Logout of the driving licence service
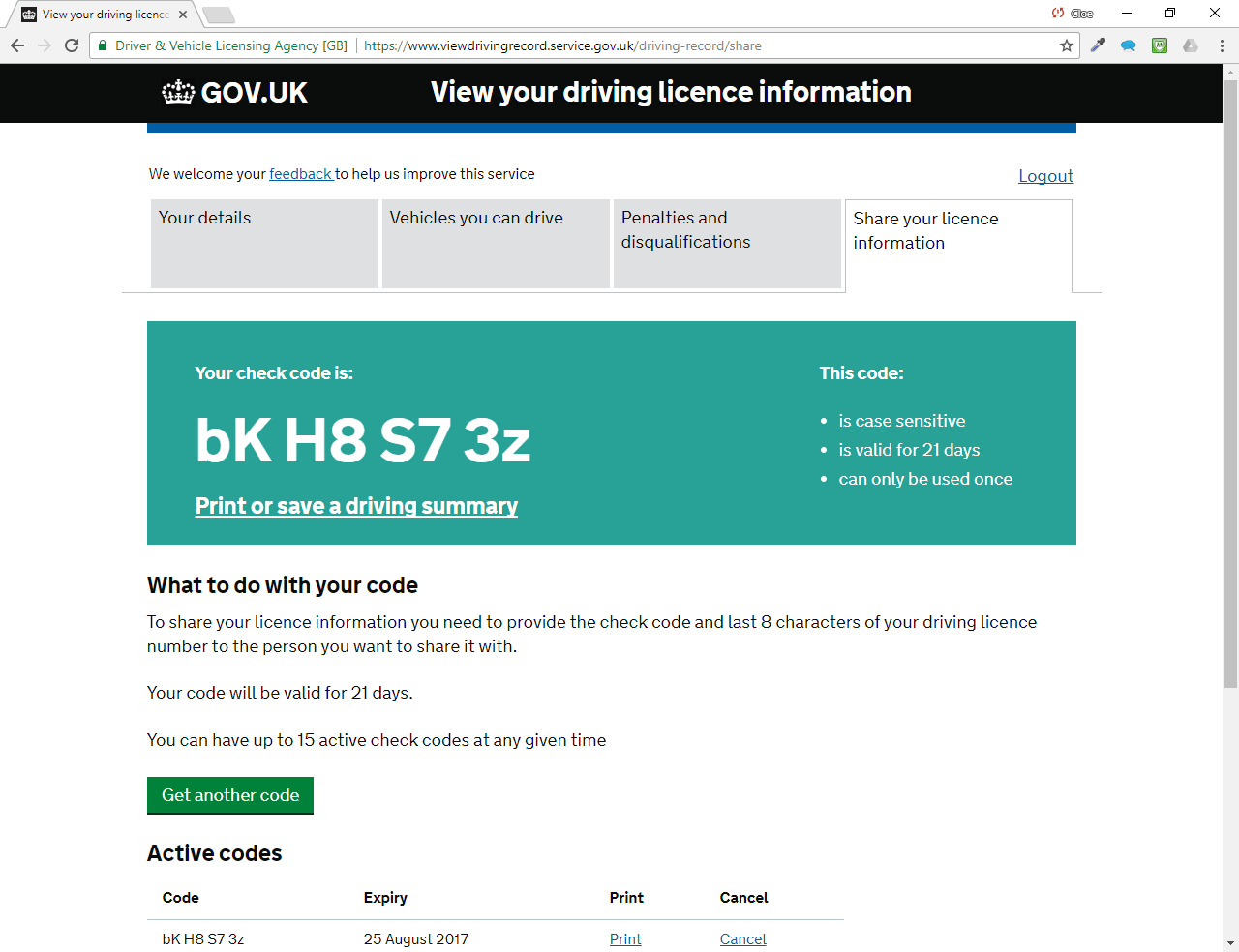This screenshot has height=952, width=1239. (x=1045, y=175)
